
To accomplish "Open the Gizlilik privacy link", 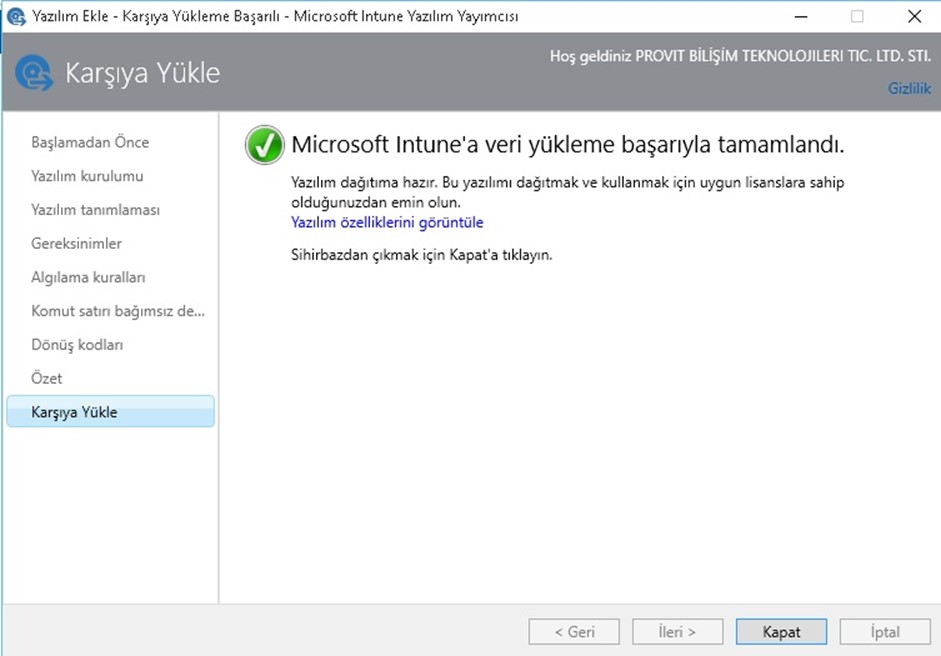I will tap(909, 88).
